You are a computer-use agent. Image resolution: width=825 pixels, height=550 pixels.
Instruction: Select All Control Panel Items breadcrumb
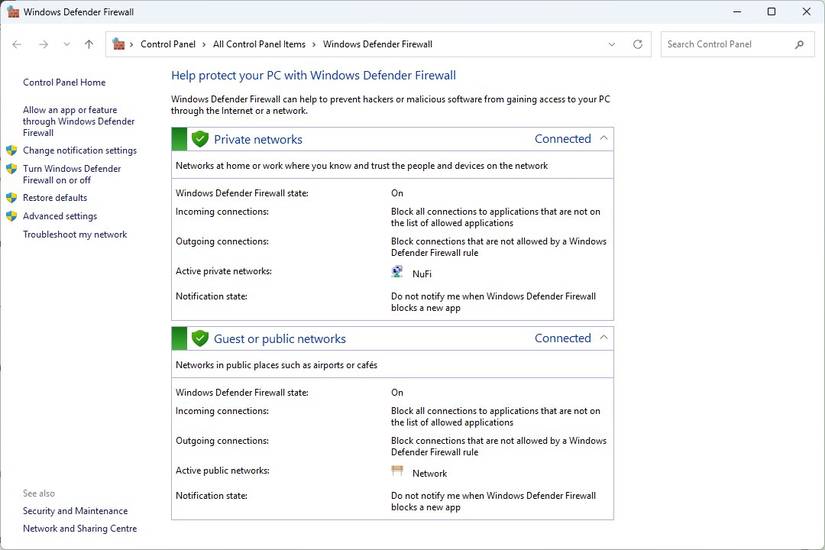point(259,45)
